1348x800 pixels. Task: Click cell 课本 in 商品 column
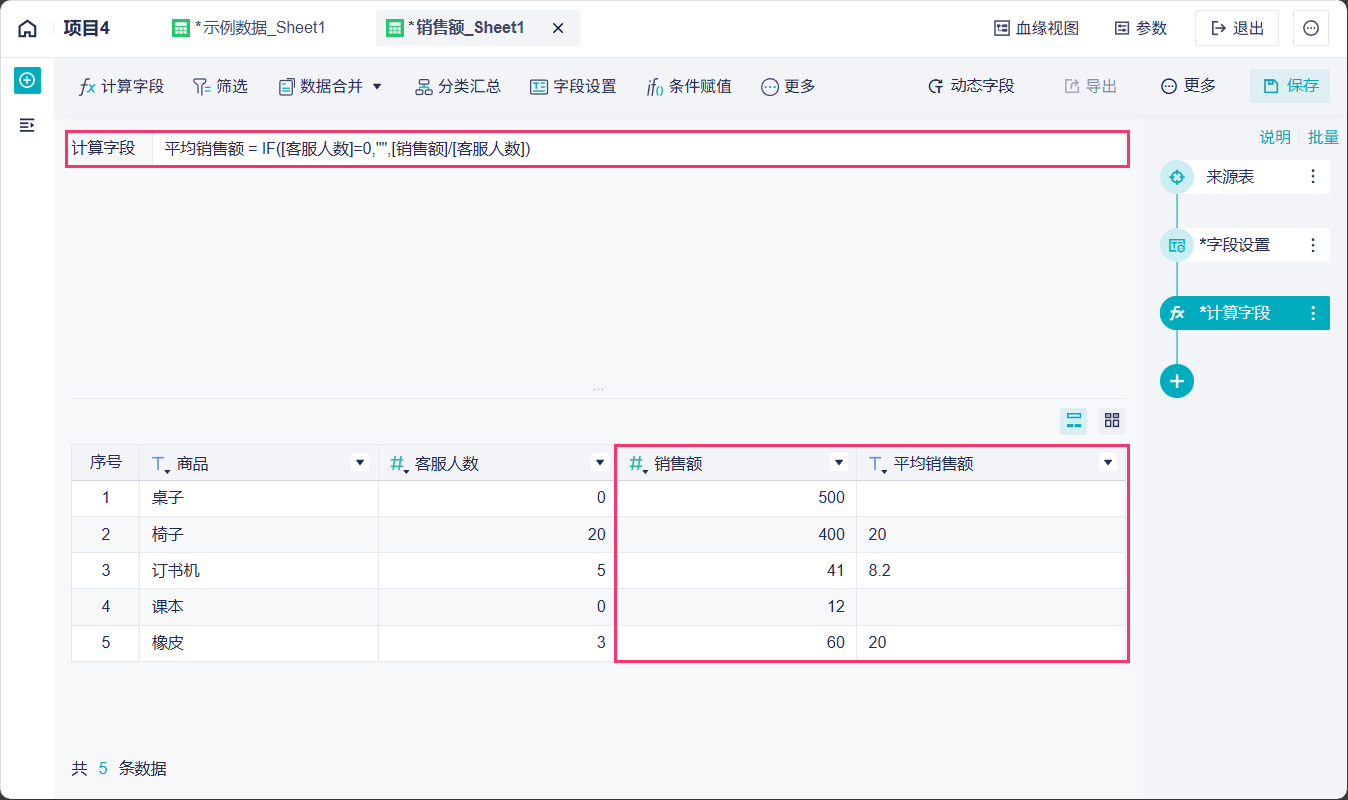click(x=259, y=607)
